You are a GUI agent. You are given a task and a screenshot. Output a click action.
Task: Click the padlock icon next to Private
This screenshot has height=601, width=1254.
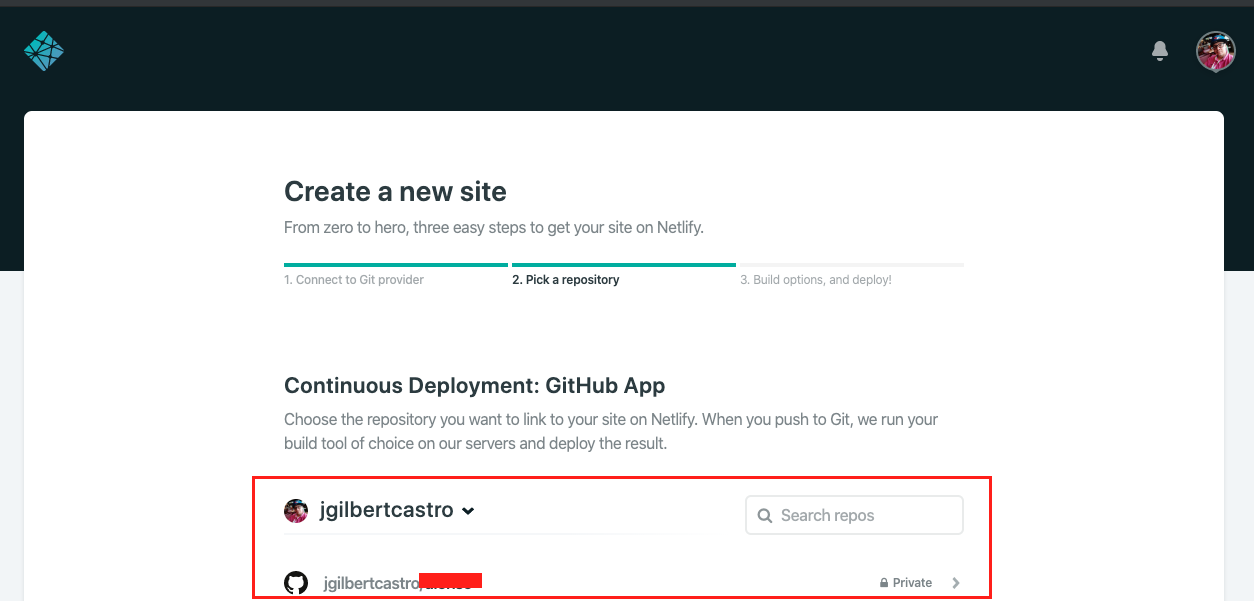click(x=882, y=582)
